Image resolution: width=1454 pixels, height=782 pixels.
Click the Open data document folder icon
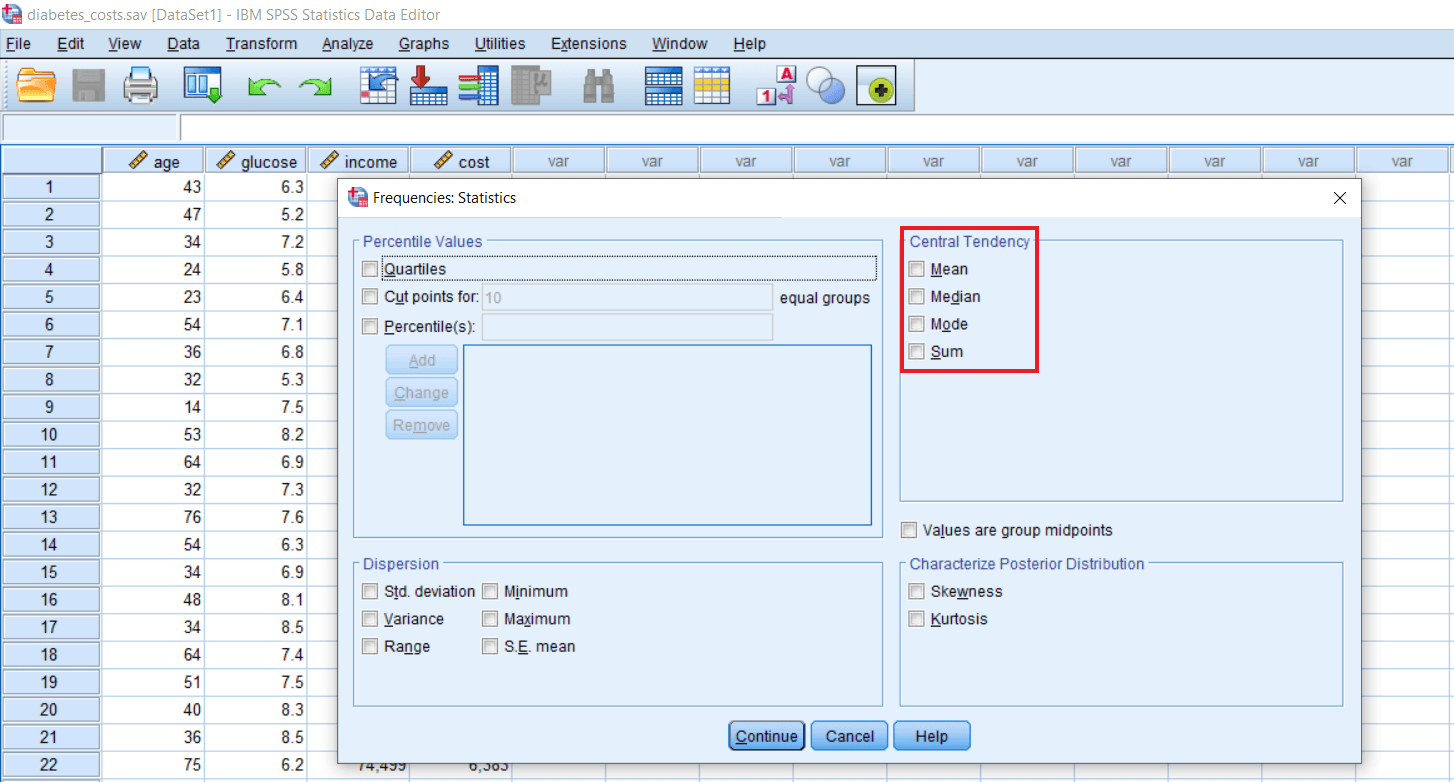[x=37, y=86]
